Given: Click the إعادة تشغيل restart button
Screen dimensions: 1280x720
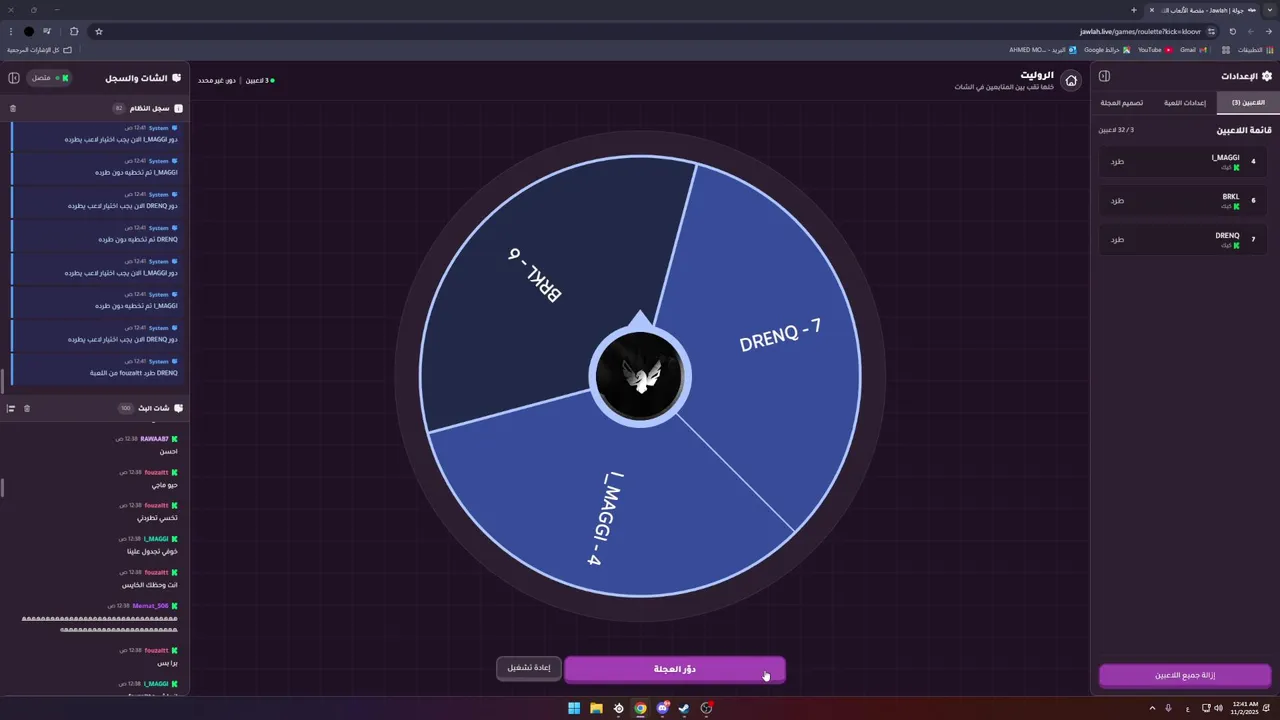Looking at the screenshot, I should (x=529, y=668).
